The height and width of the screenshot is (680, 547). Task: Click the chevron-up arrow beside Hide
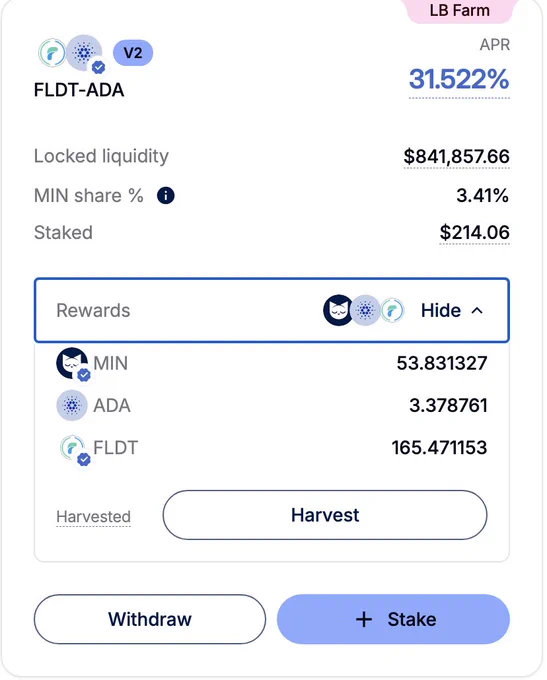[477, 311]
